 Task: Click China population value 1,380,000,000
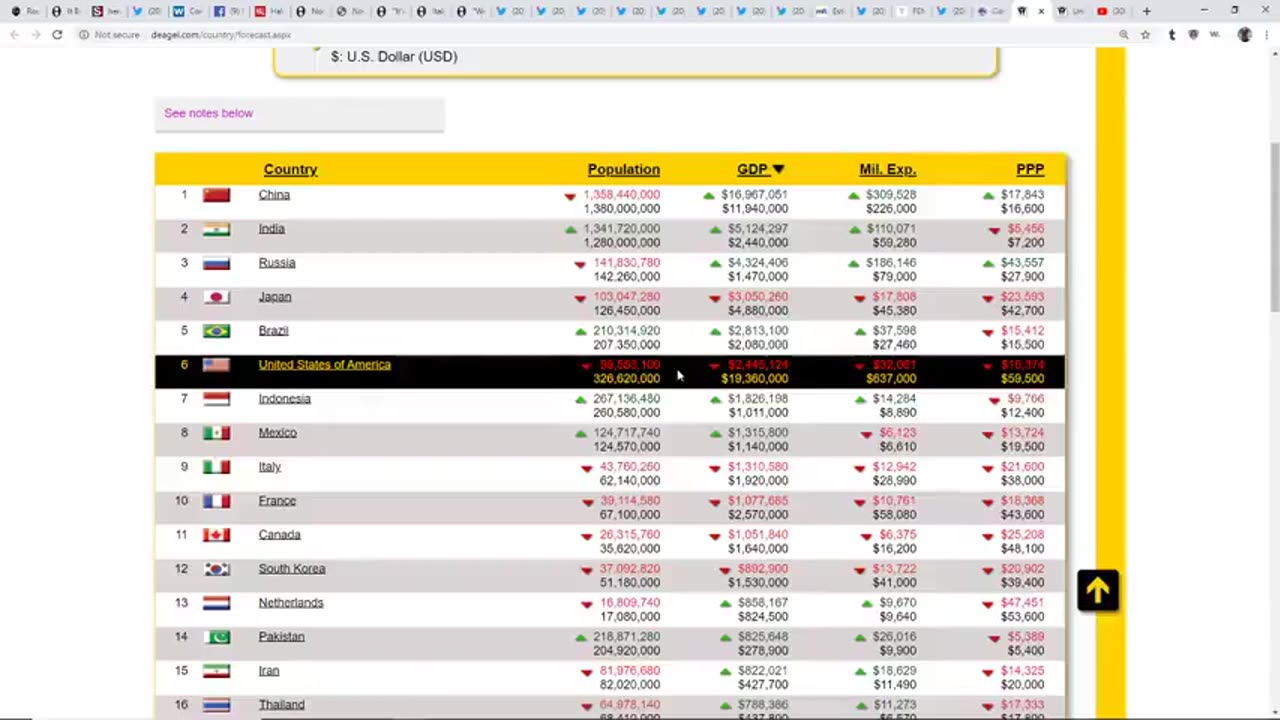tap(622, 209)
